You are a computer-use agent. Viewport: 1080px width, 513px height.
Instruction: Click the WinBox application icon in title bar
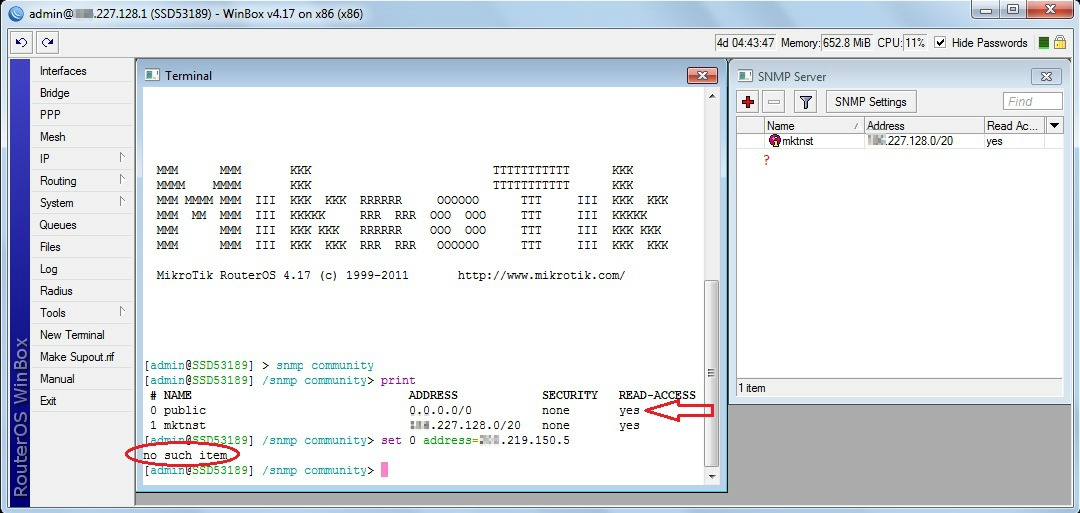(15, 13)
